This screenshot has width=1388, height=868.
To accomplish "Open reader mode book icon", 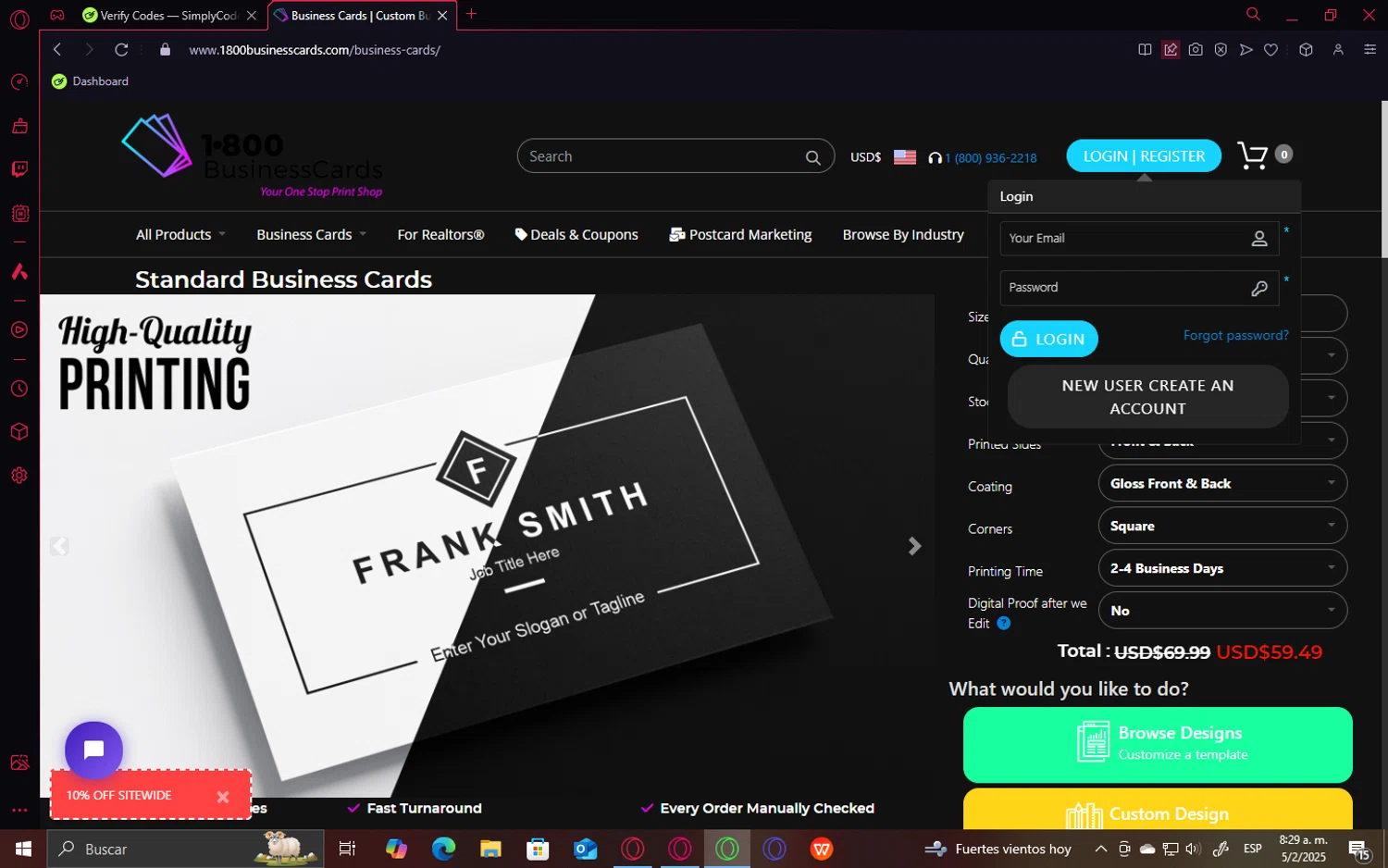I will (x=1145, y=50).
